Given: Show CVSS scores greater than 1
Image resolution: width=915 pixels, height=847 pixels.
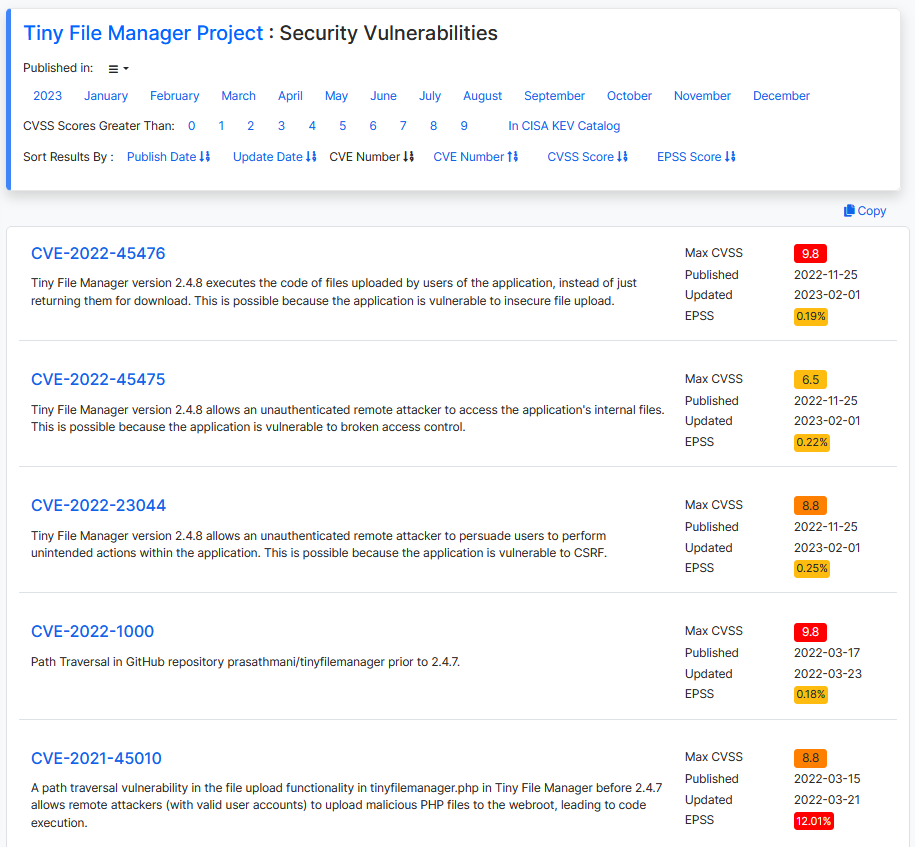Looking at the screenshot, I should (221, 126).
